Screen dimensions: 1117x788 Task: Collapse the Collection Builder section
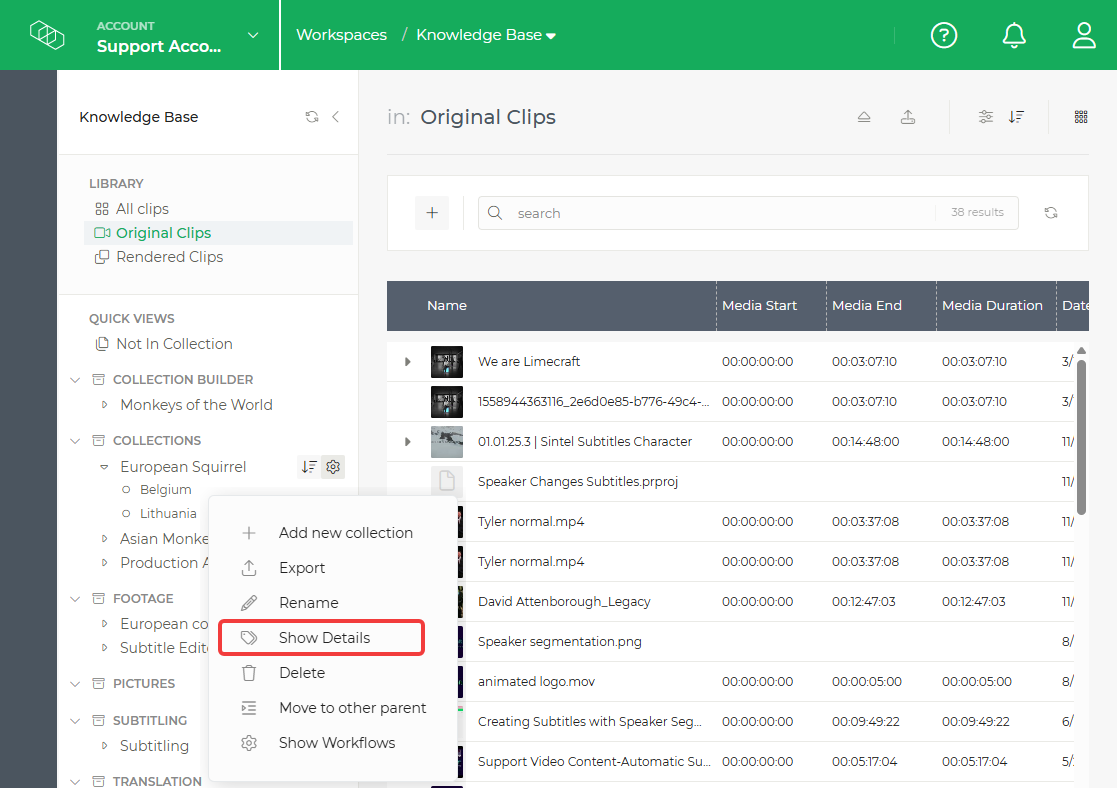pos(76,380)
